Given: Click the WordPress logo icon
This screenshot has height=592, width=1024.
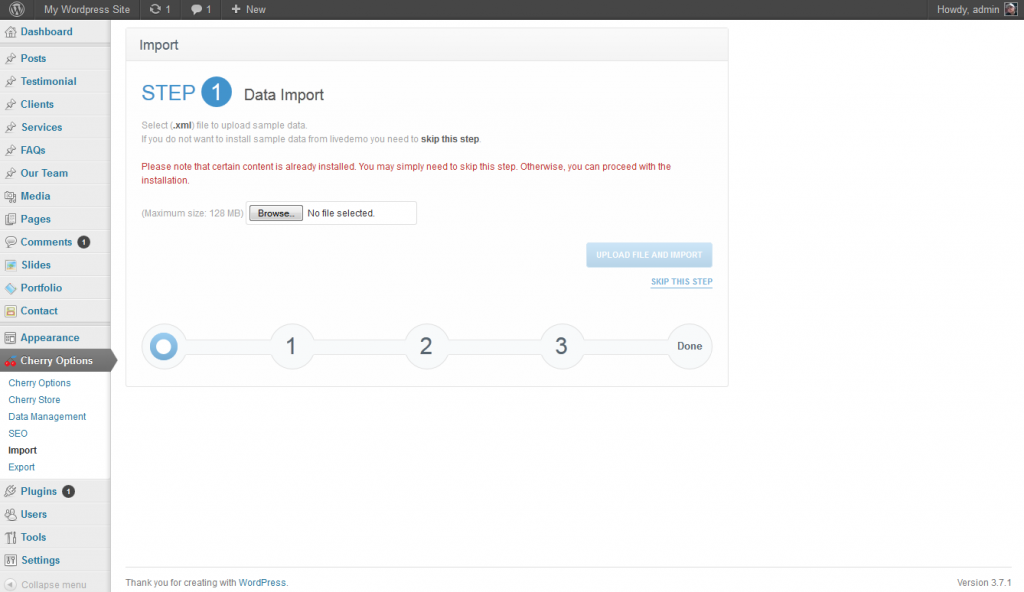Looking at the screenshot, I should 17,9.
